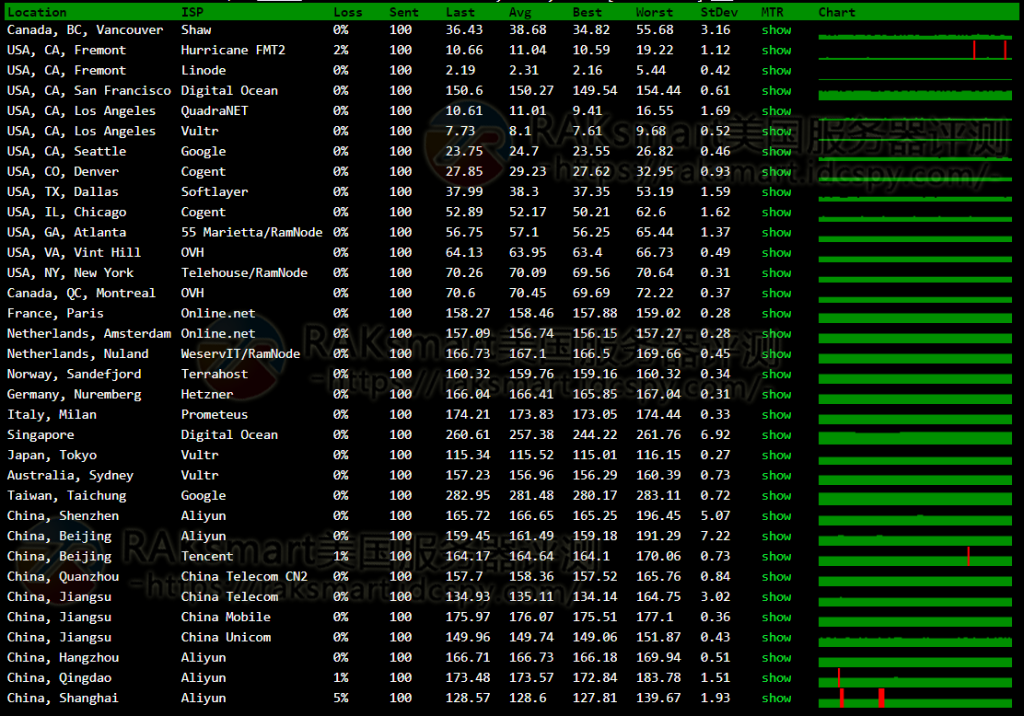The image size is (1024, 716).
Task: Open show link for Quanzhou CN2
Action: [776, 577]
